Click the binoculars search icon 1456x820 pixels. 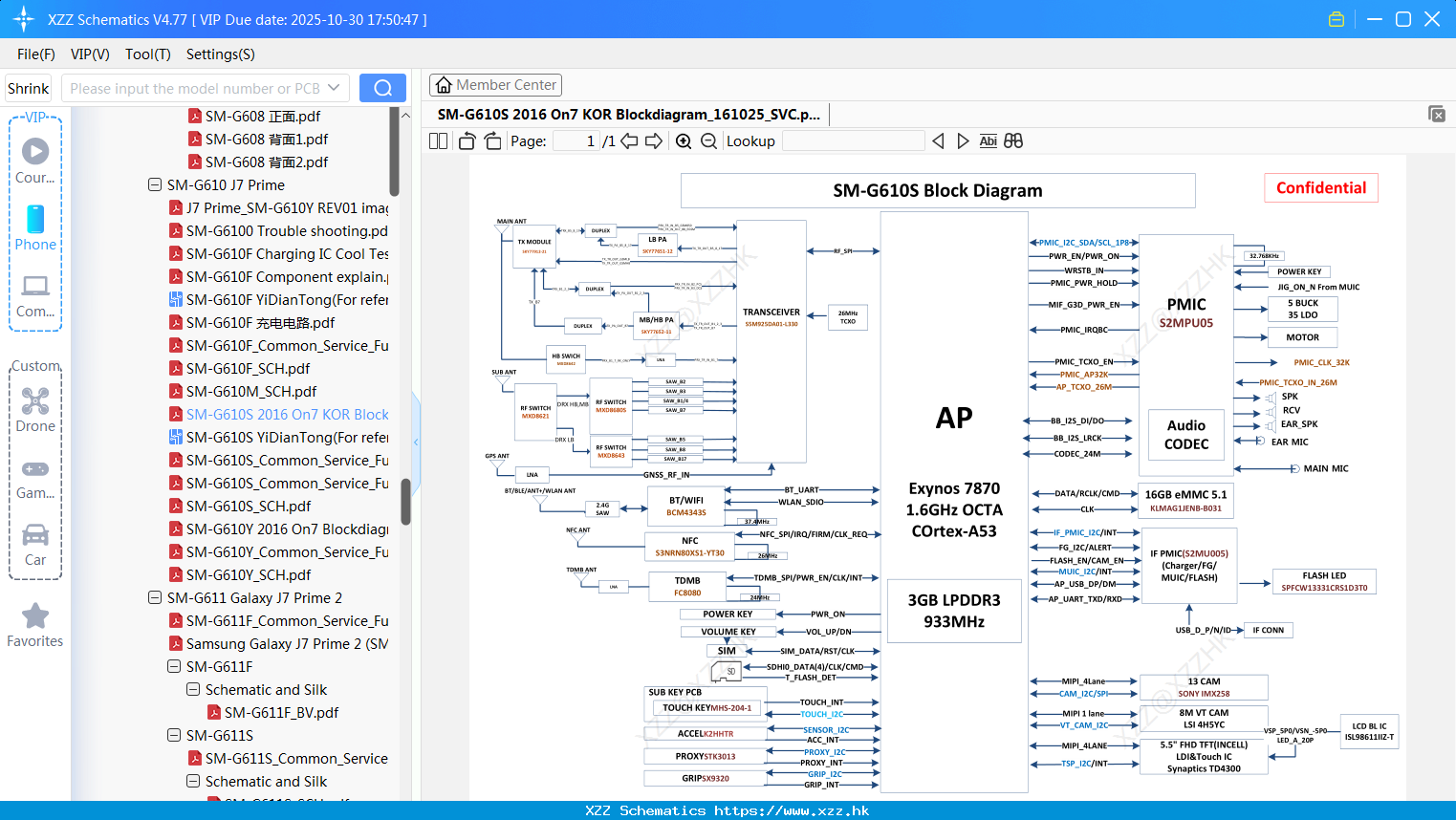point(1013,140)
